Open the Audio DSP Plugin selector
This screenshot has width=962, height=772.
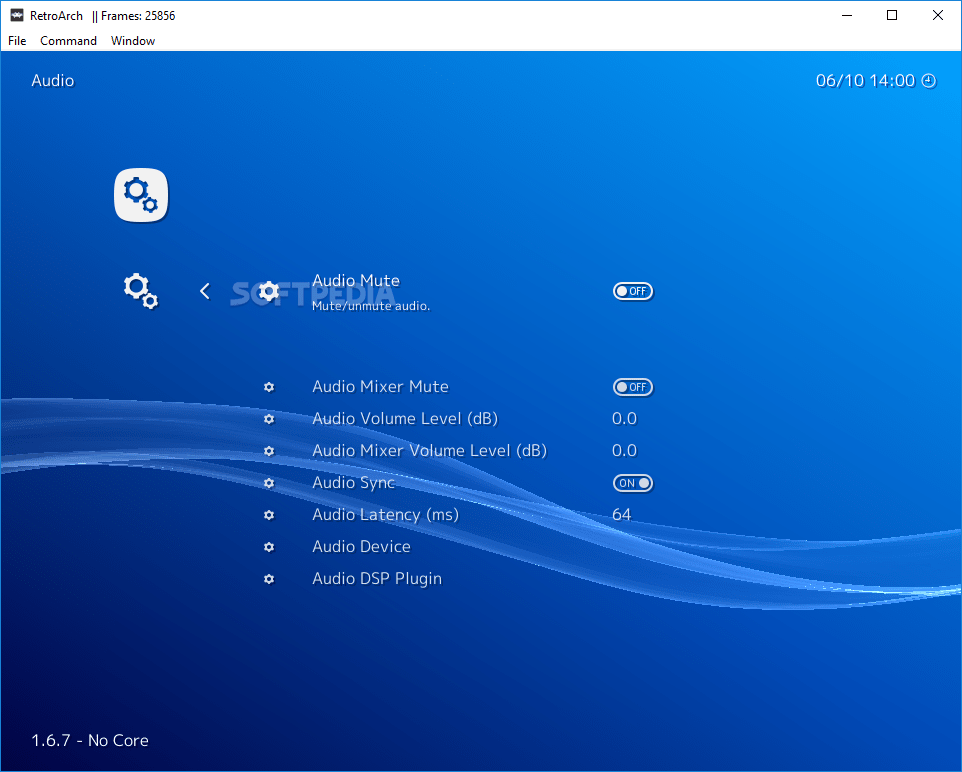click(377, 579)
